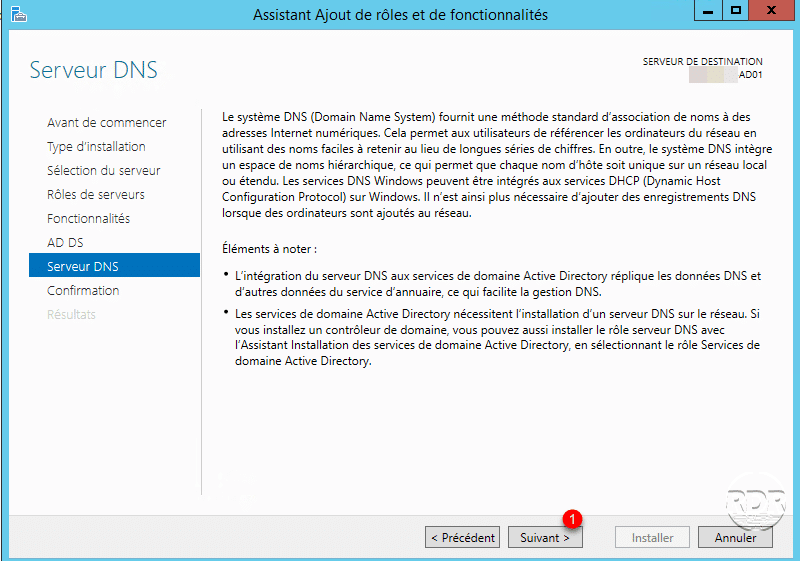Click the Éléments à noter text
This screenshot has width=800, height=561.
tap(269, 249)
